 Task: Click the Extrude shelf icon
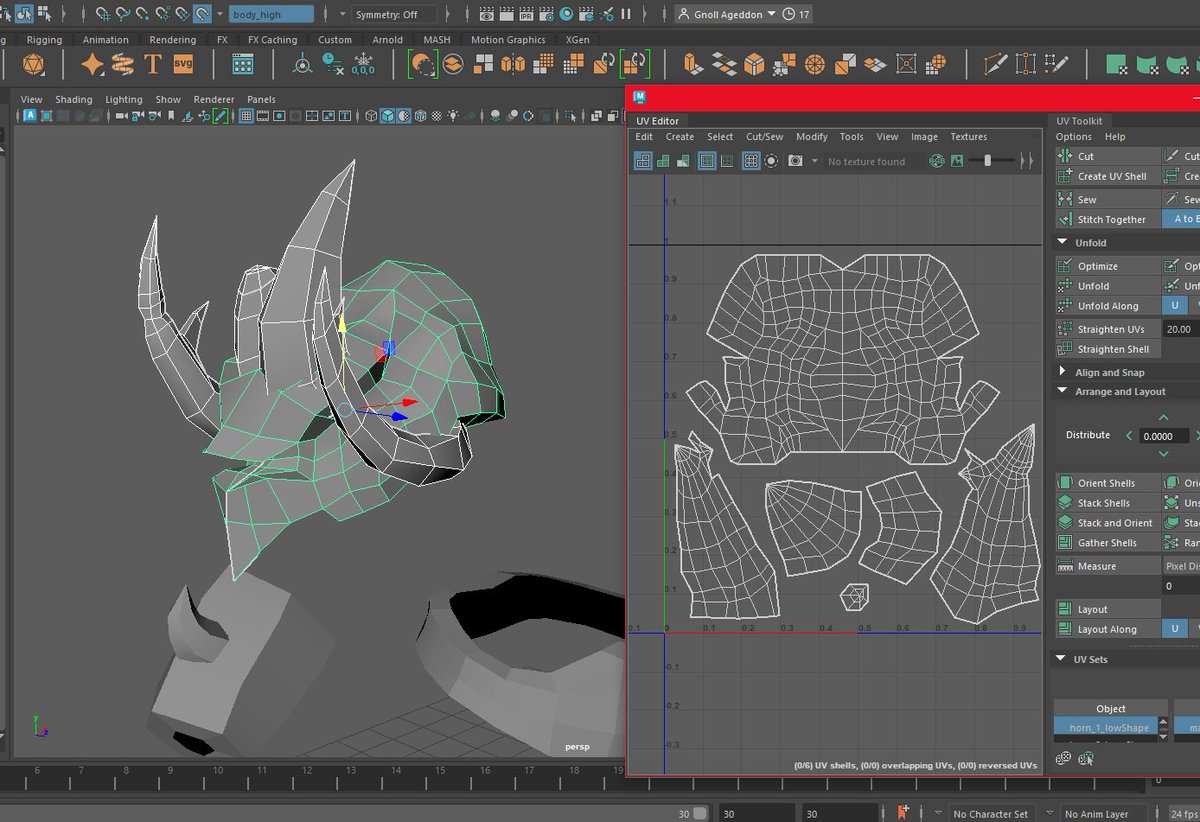(692, 65)
